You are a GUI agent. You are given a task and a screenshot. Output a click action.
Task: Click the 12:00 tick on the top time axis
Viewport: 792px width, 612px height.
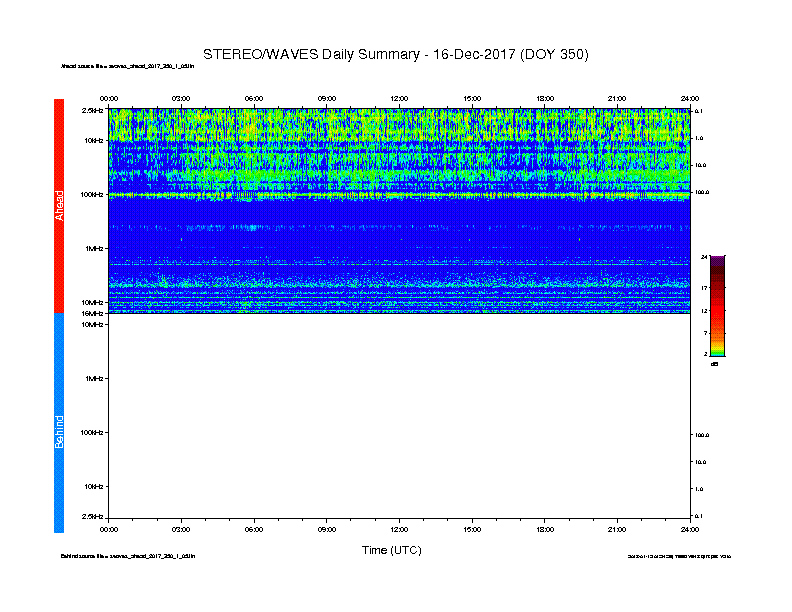tap(399, 98)
